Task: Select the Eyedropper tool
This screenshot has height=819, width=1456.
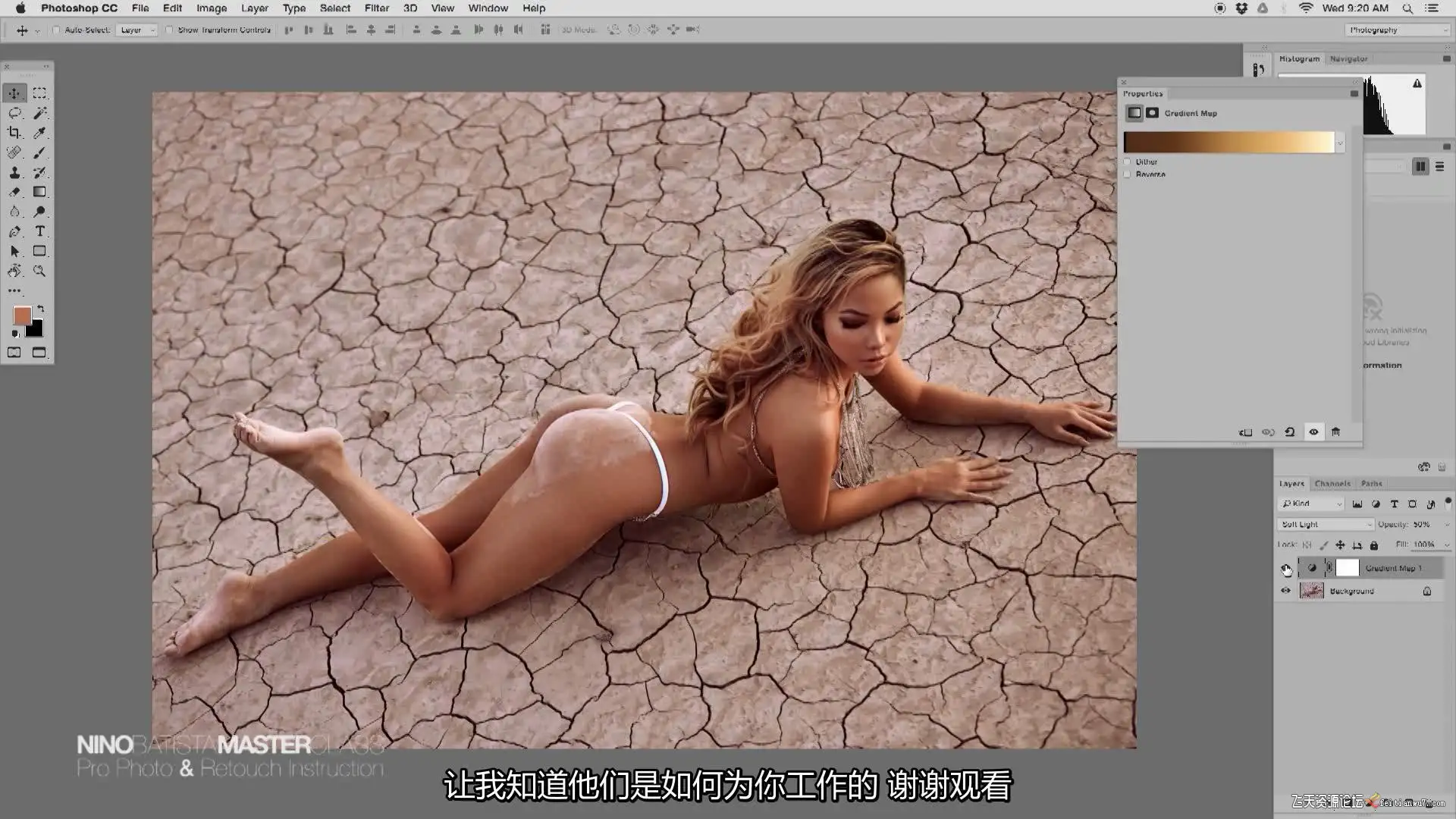Action: click(x=39, y=133)
